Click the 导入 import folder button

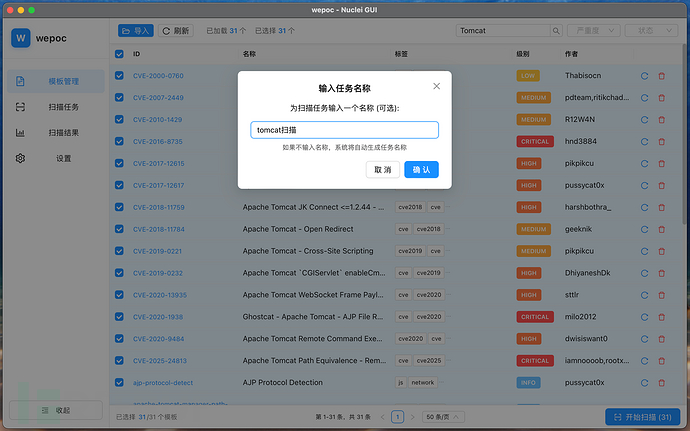(136, 31)
